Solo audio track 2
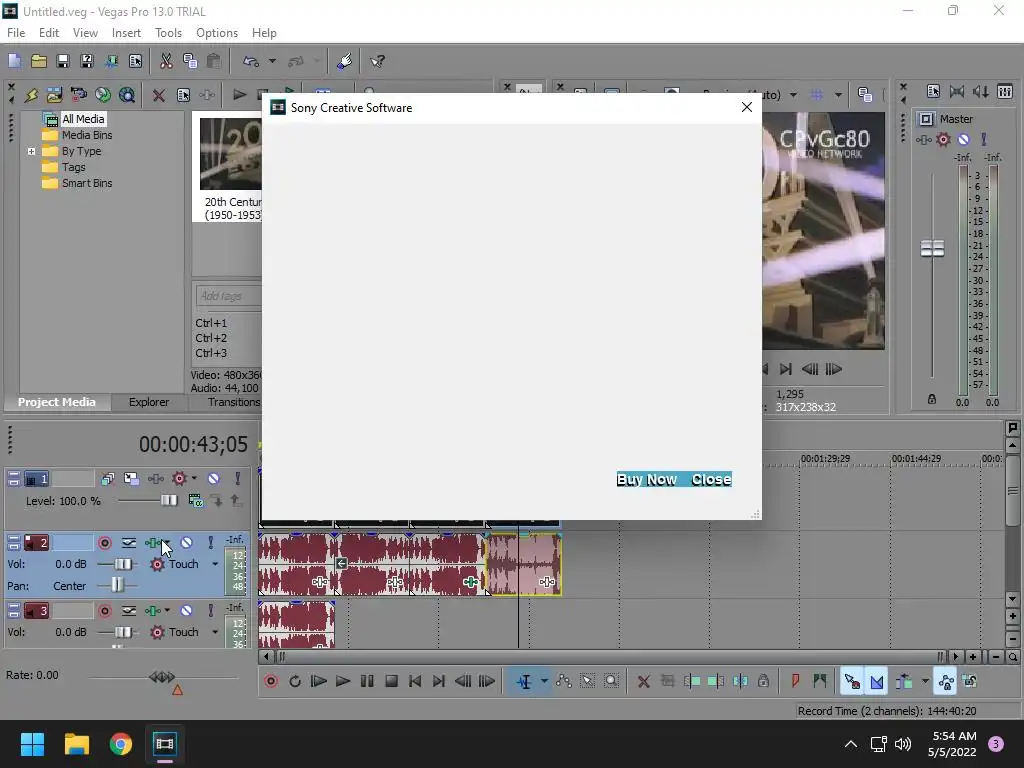 (x=210, y=543)
